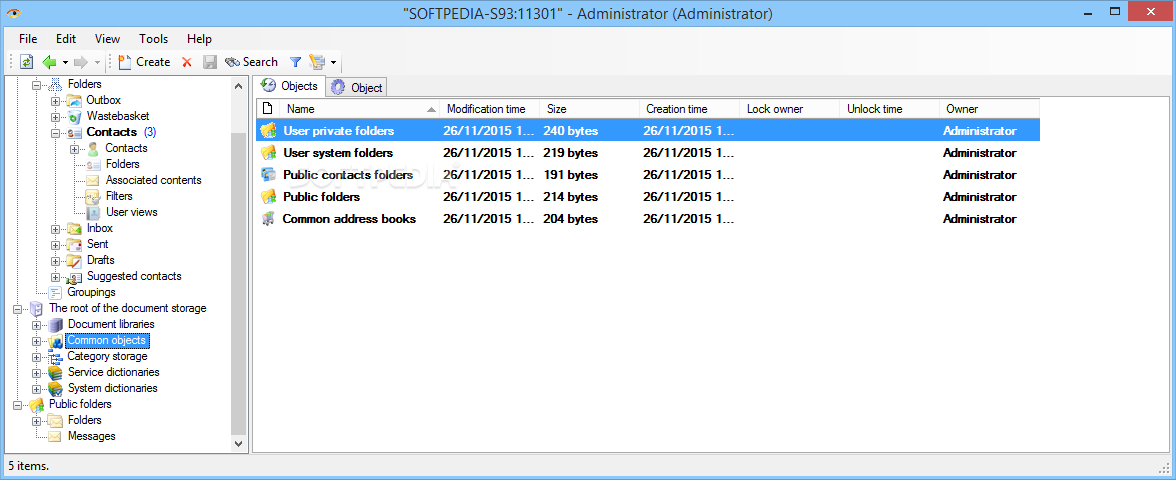Select the Category storage tree item
This screenshot has height=480, width=1176.
107,356
